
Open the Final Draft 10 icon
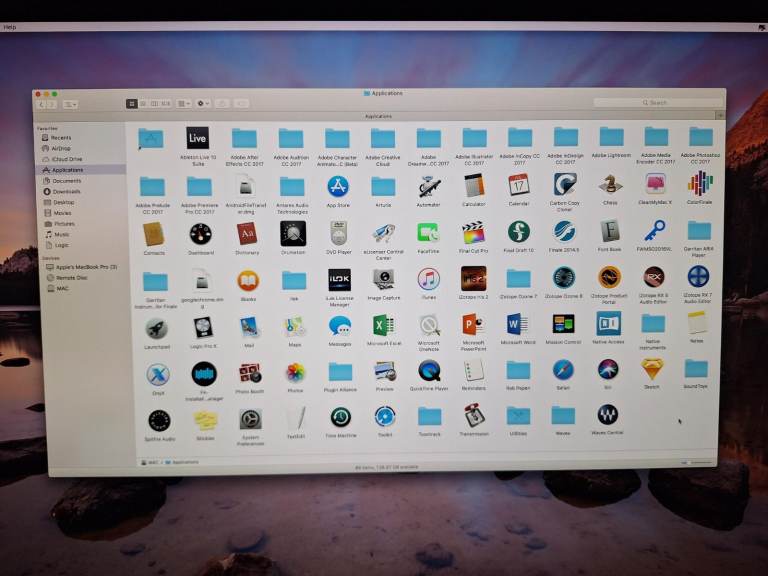tap(519, 231)
